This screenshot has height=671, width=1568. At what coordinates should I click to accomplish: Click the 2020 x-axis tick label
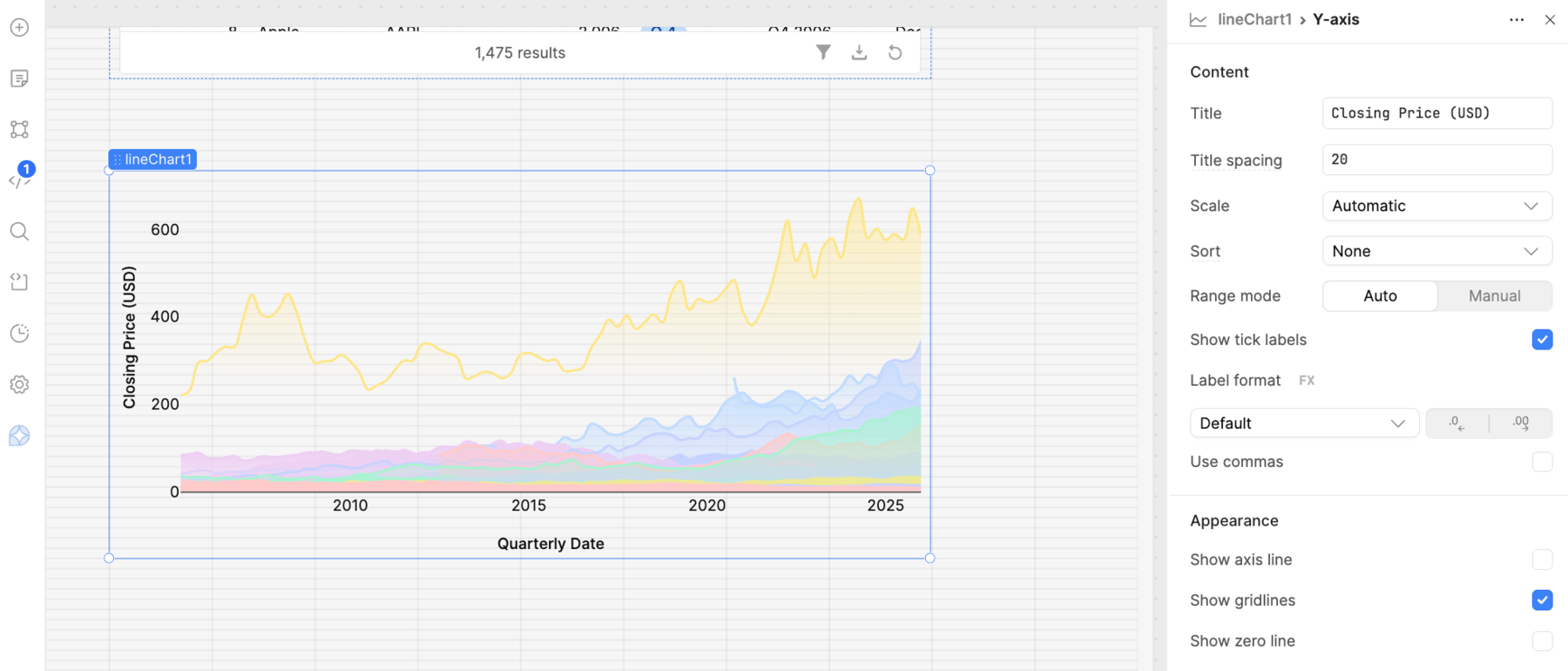coord(706,505)
